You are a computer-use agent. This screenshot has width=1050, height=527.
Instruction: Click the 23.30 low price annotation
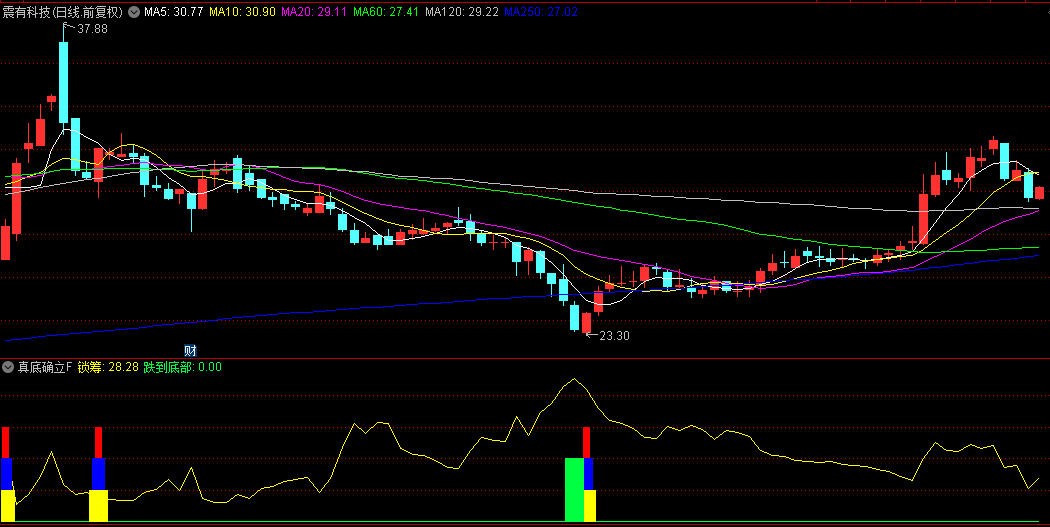click(x=614, y=336)
